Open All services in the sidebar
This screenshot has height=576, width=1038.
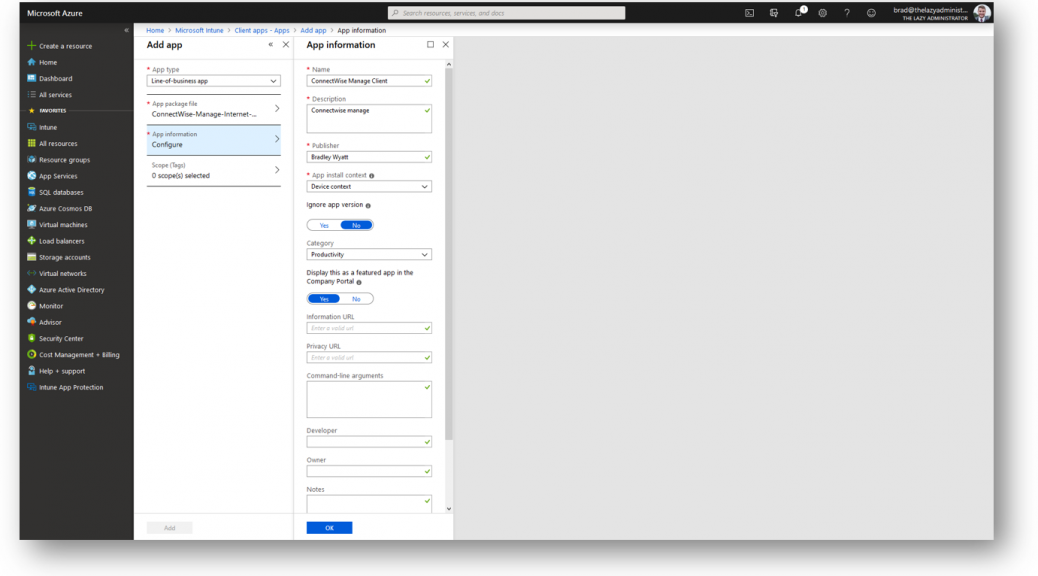[55, 95]
